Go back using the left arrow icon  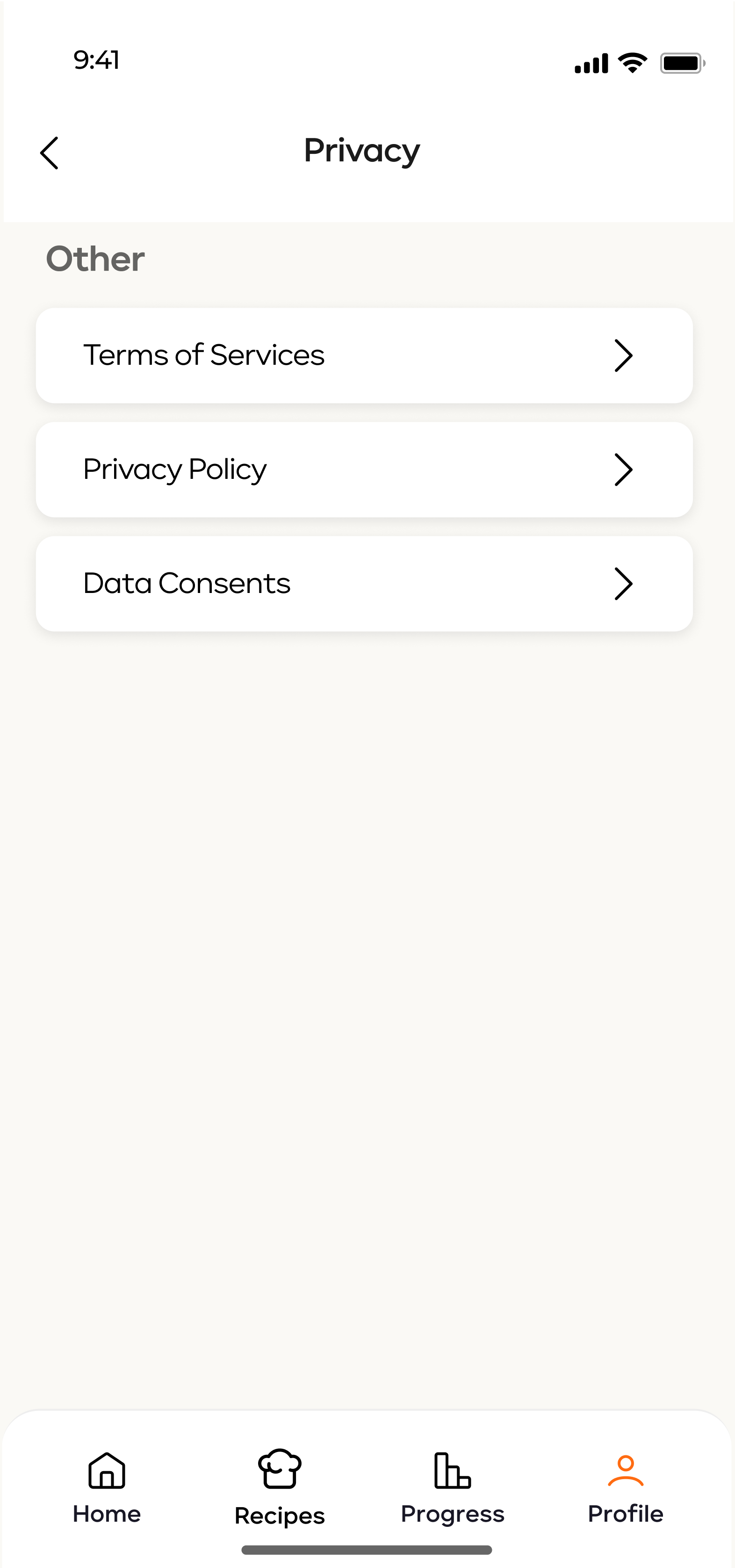49,153
